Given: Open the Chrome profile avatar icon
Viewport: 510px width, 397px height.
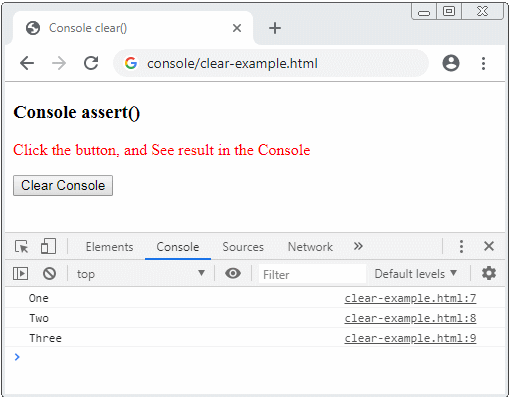Looking at the screenshot, I should pos(451,63).
